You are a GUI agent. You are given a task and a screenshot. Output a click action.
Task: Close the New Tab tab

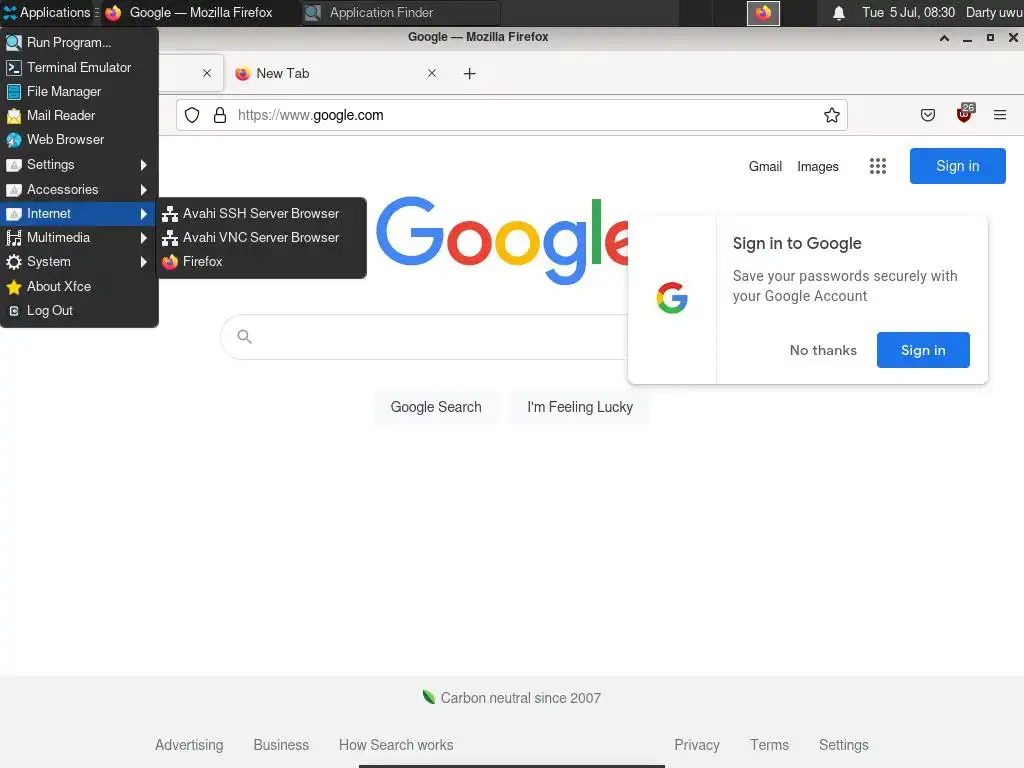(432, 73)
